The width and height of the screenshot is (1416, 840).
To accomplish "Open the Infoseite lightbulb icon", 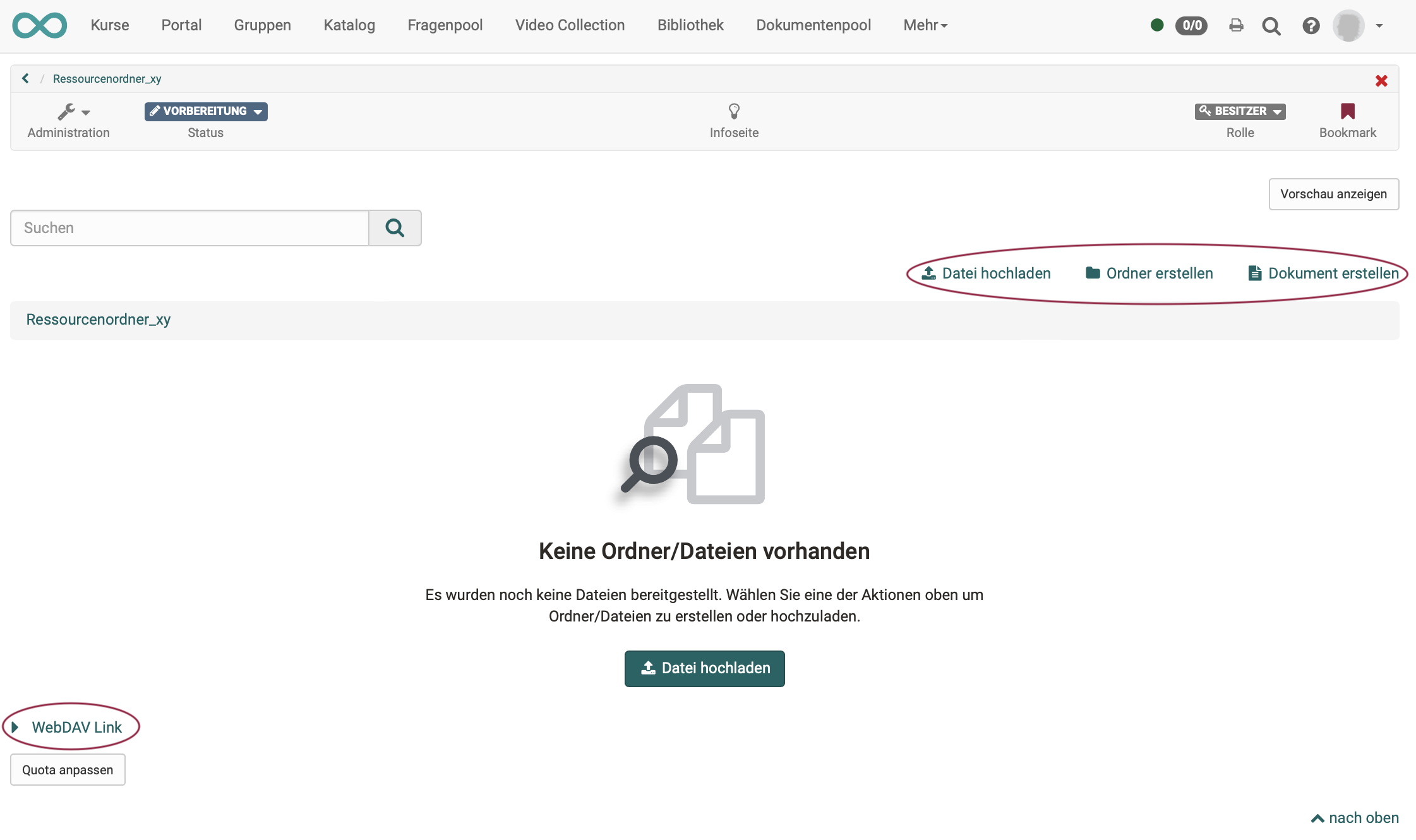I will pos(734,111).
